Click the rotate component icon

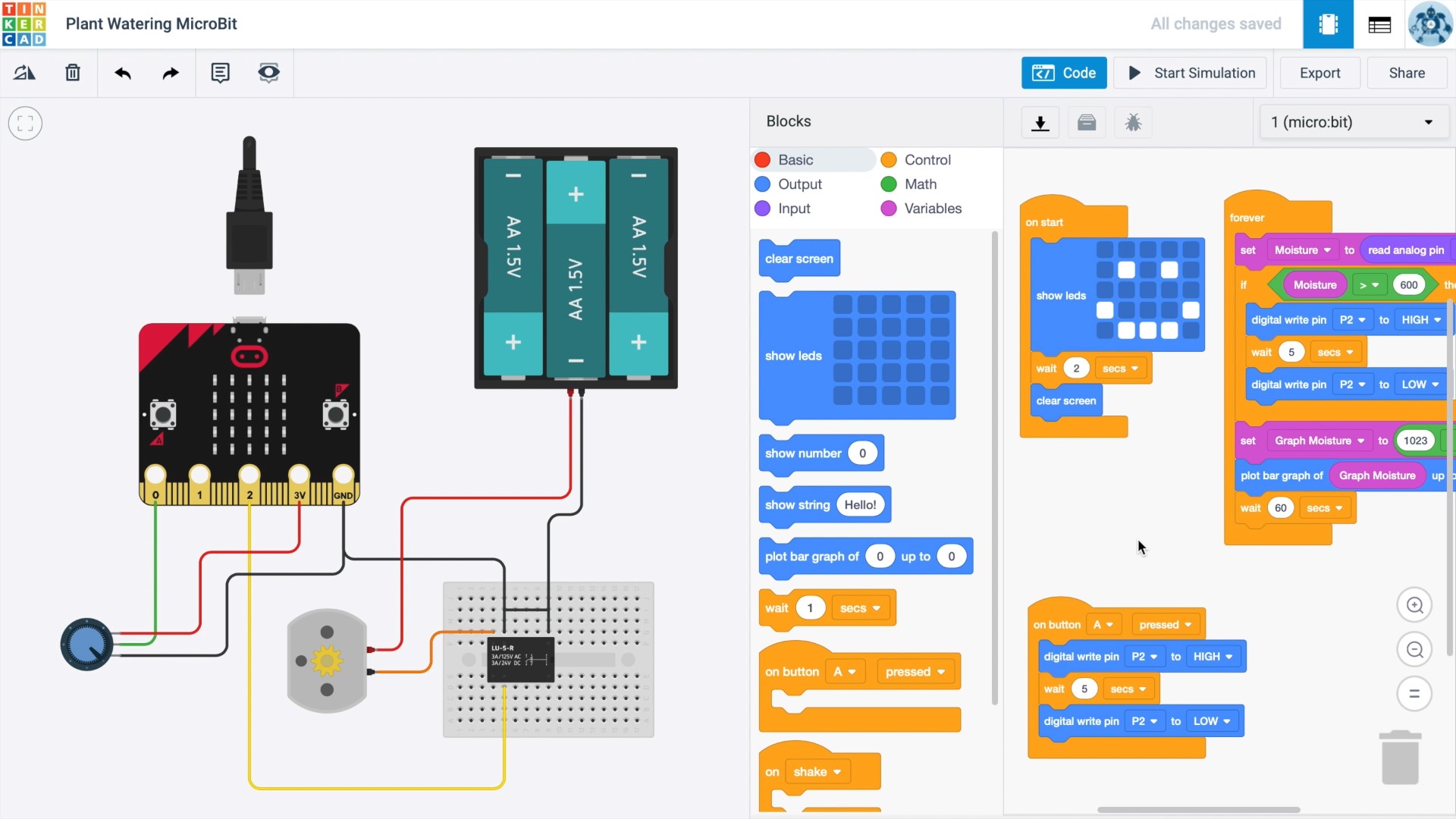click(x=24, y=73)
